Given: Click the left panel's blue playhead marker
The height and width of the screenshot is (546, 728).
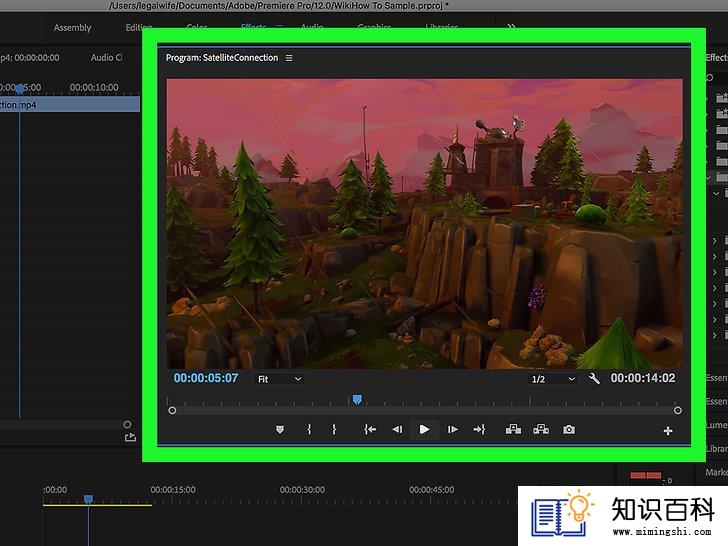Looking at the screenshot, I should [x=20, y=88].
